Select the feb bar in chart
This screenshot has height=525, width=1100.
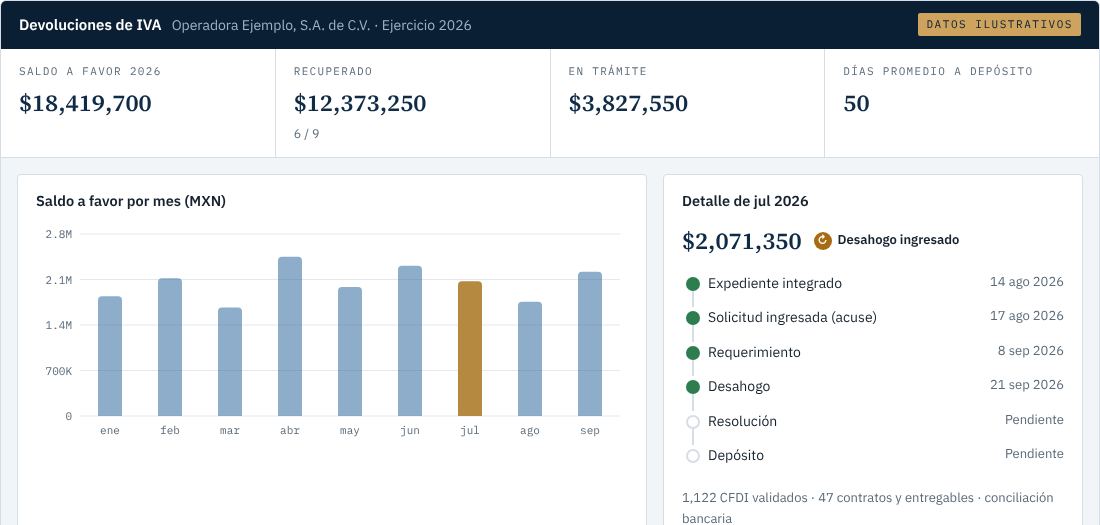coord(170,347)
